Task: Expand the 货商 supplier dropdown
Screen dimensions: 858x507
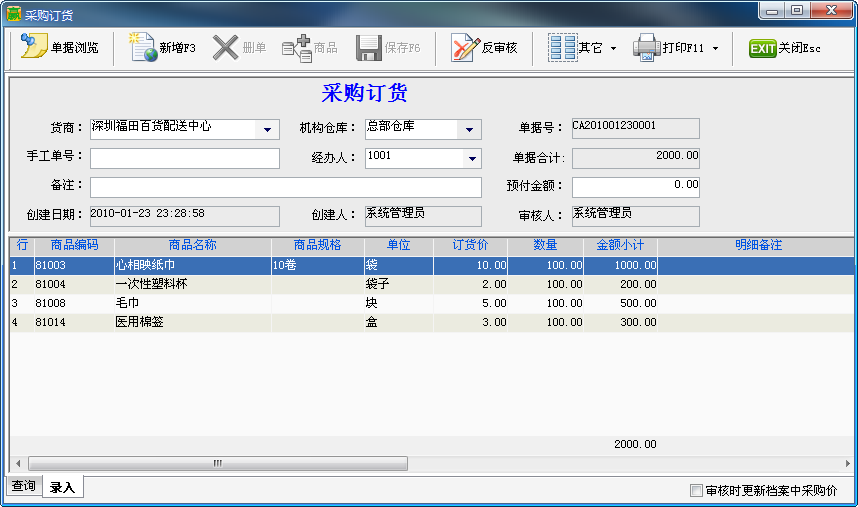Action: pyautogui.click(x=267, y=129)
